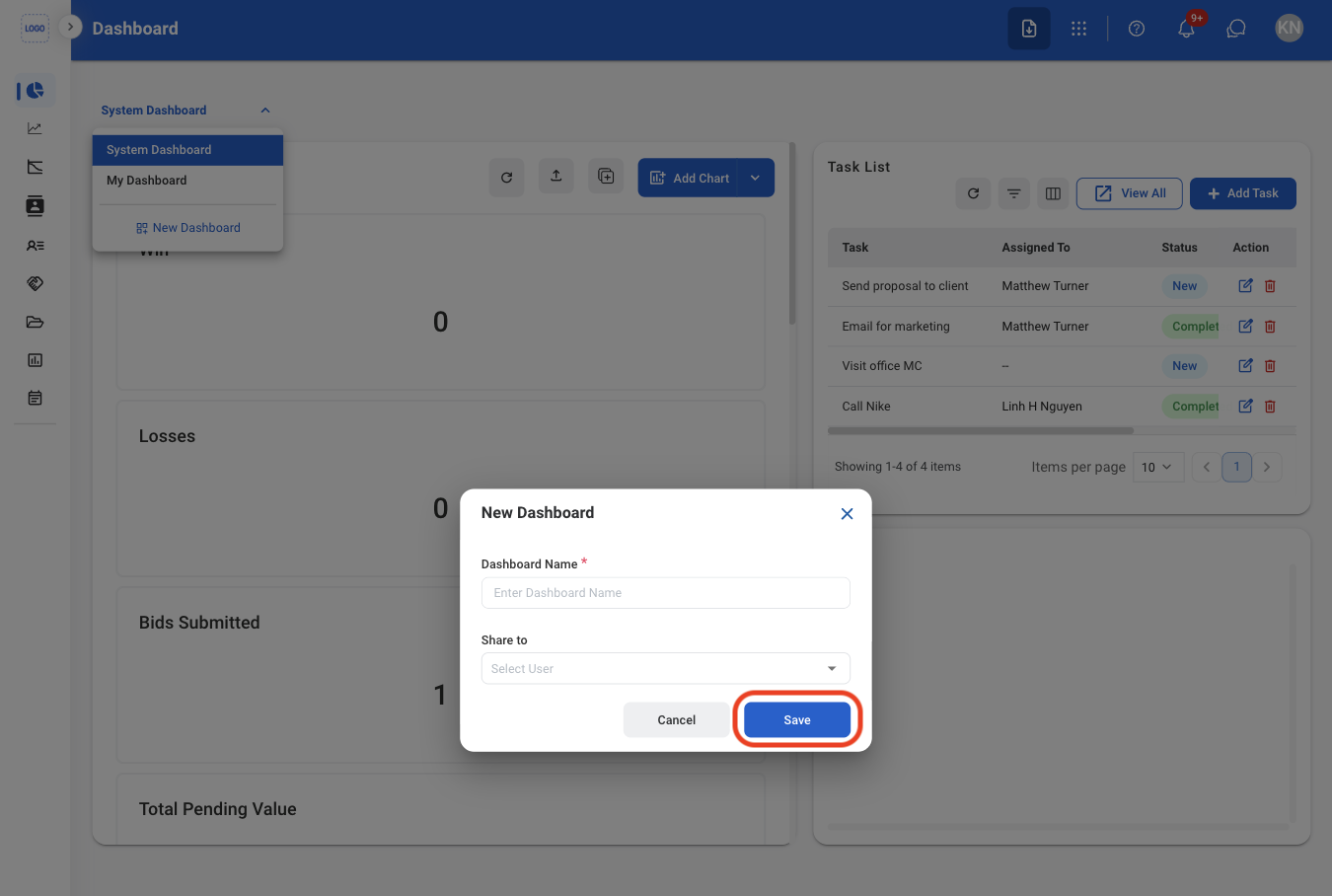Open the KN user avatar menu

tap(1289, 28)
